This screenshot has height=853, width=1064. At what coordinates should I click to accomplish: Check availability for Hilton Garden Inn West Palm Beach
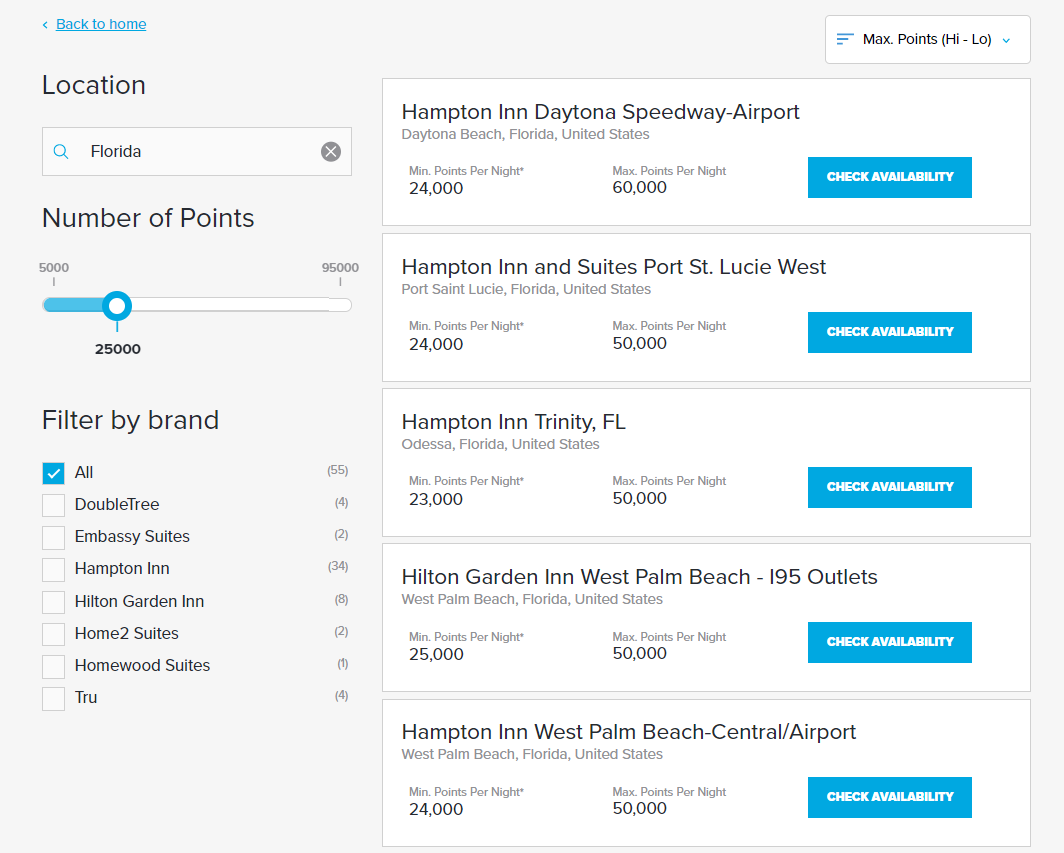[x=889, y=642]
